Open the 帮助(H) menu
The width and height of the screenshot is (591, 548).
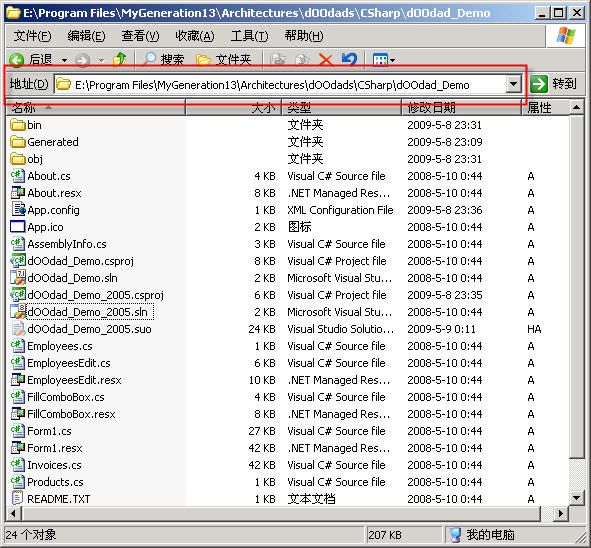(304, 36)
